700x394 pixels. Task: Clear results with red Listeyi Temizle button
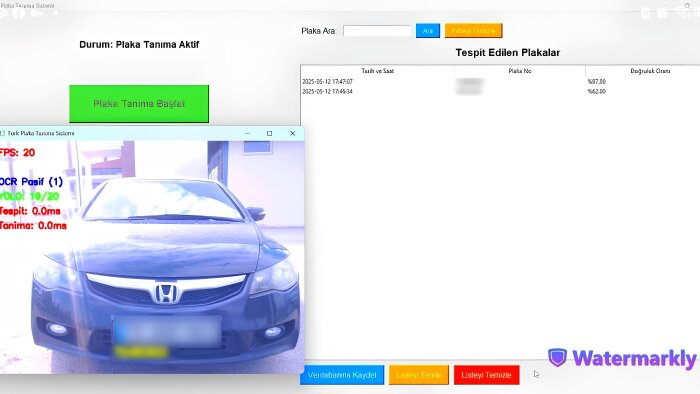coord(486,375)
